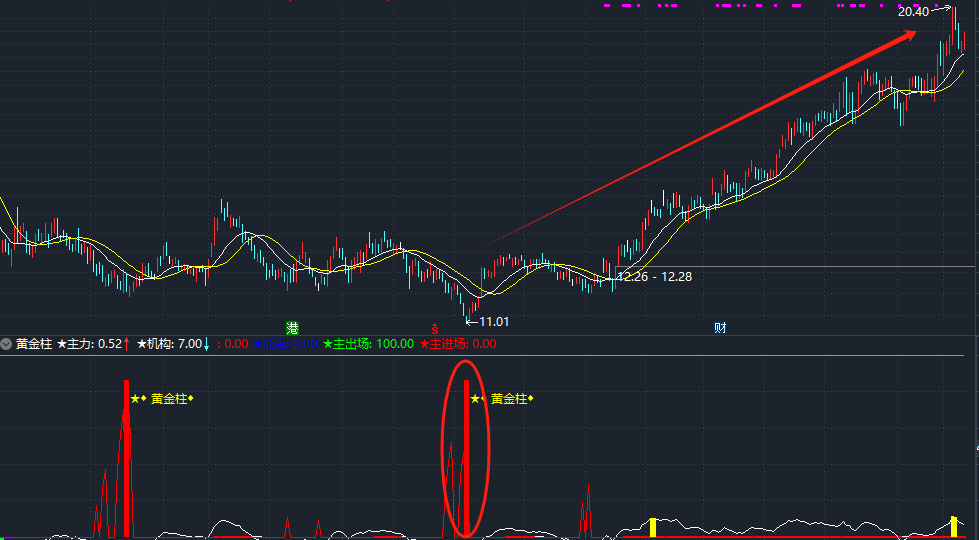The height and width of the screenshot is (540, 979).
Task: Click the green 港 marker icon
Action: point(292,328)
